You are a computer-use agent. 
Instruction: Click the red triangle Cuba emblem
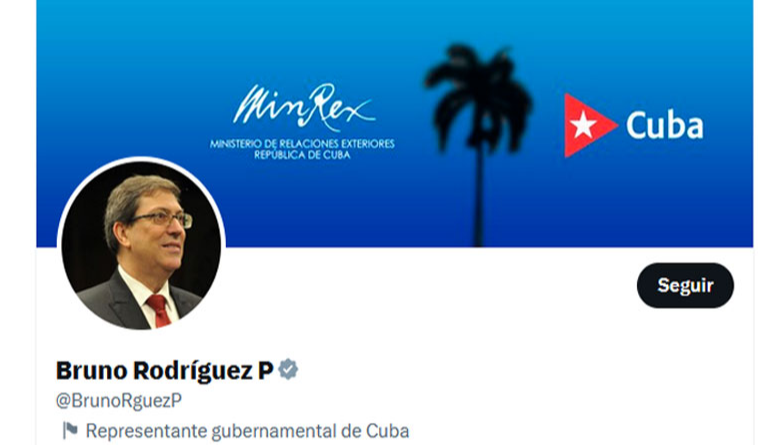coord(590,125)
